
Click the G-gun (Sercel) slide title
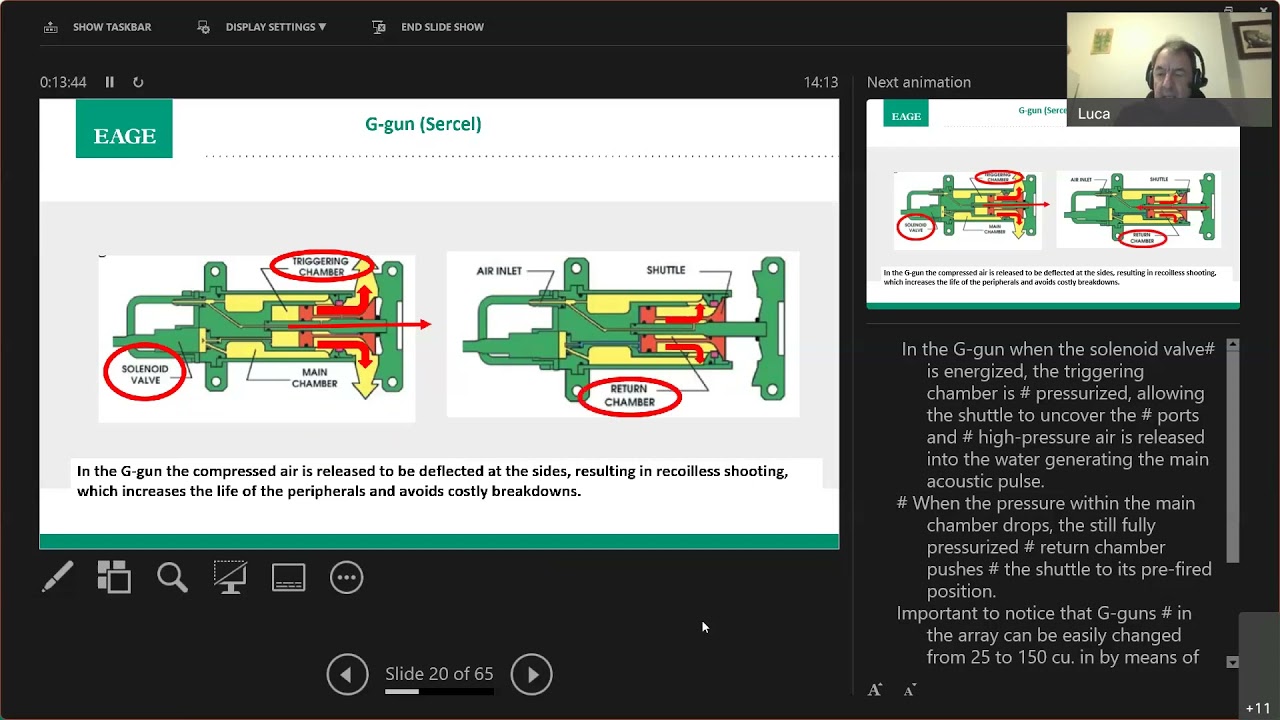coord(423,124)
